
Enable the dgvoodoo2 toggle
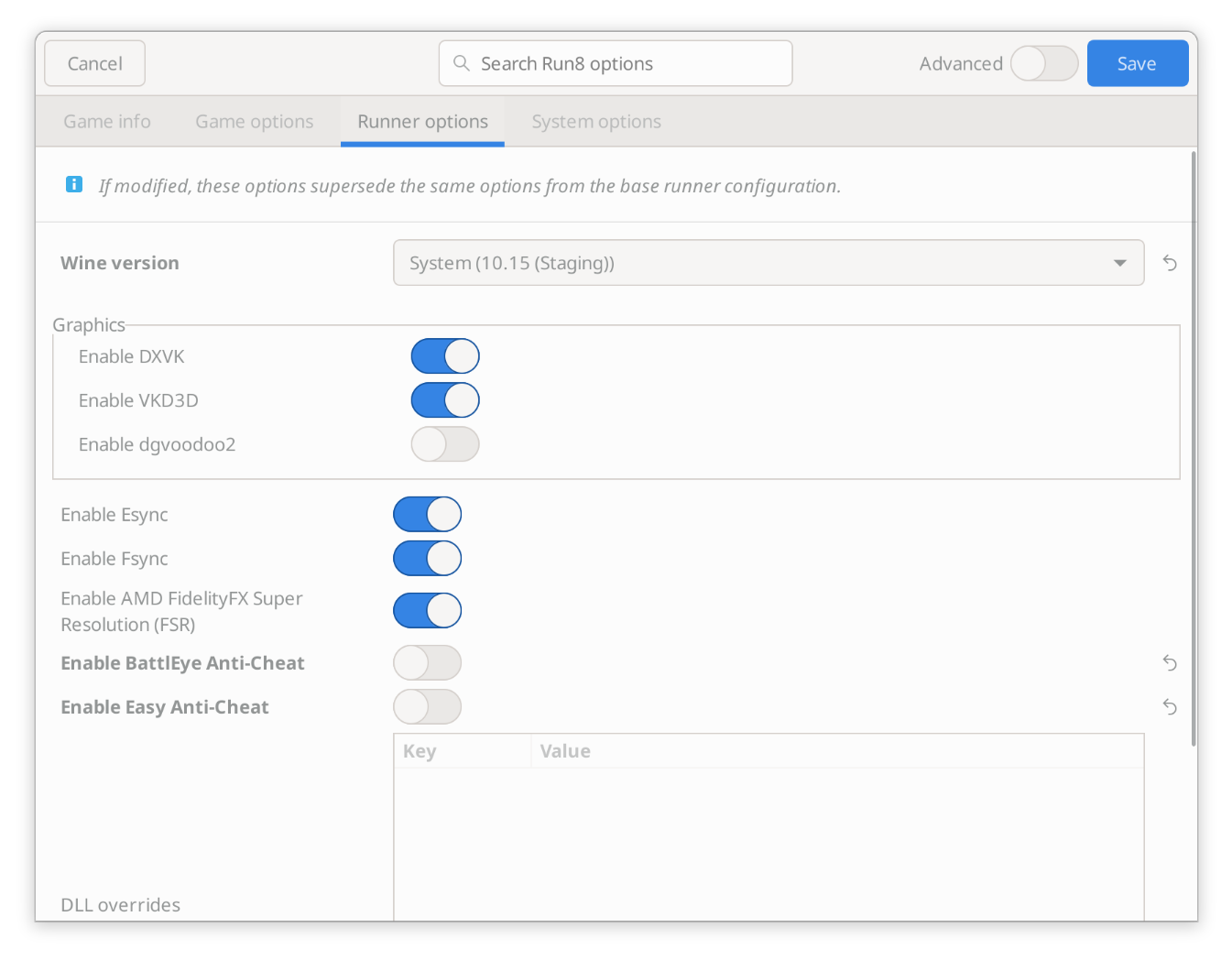coord(445,444)
